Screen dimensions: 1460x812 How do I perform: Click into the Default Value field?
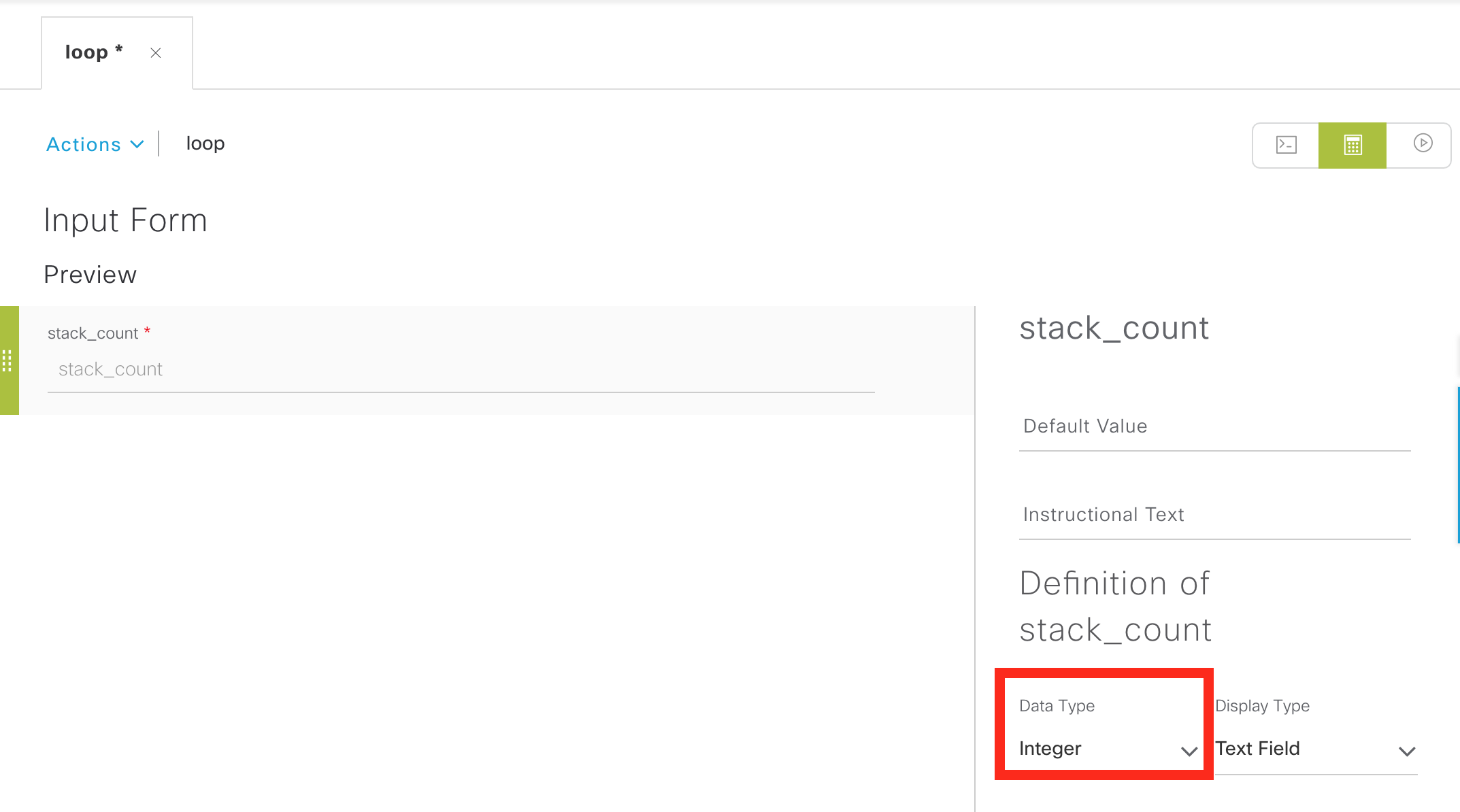(1214, 426)
